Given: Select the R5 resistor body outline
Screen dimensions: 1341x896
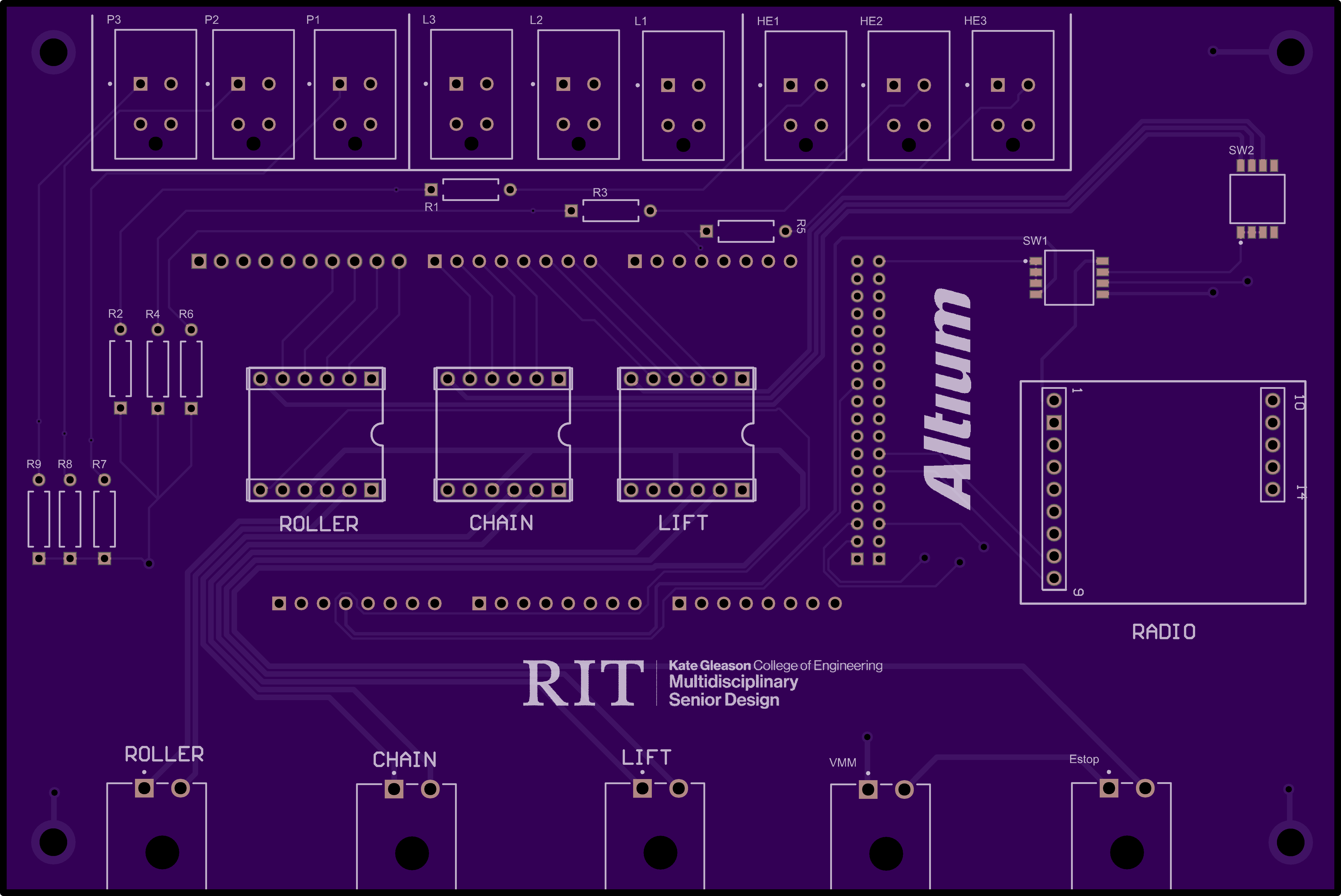Looking at the screenshot, I should click(x=746, y=231).
